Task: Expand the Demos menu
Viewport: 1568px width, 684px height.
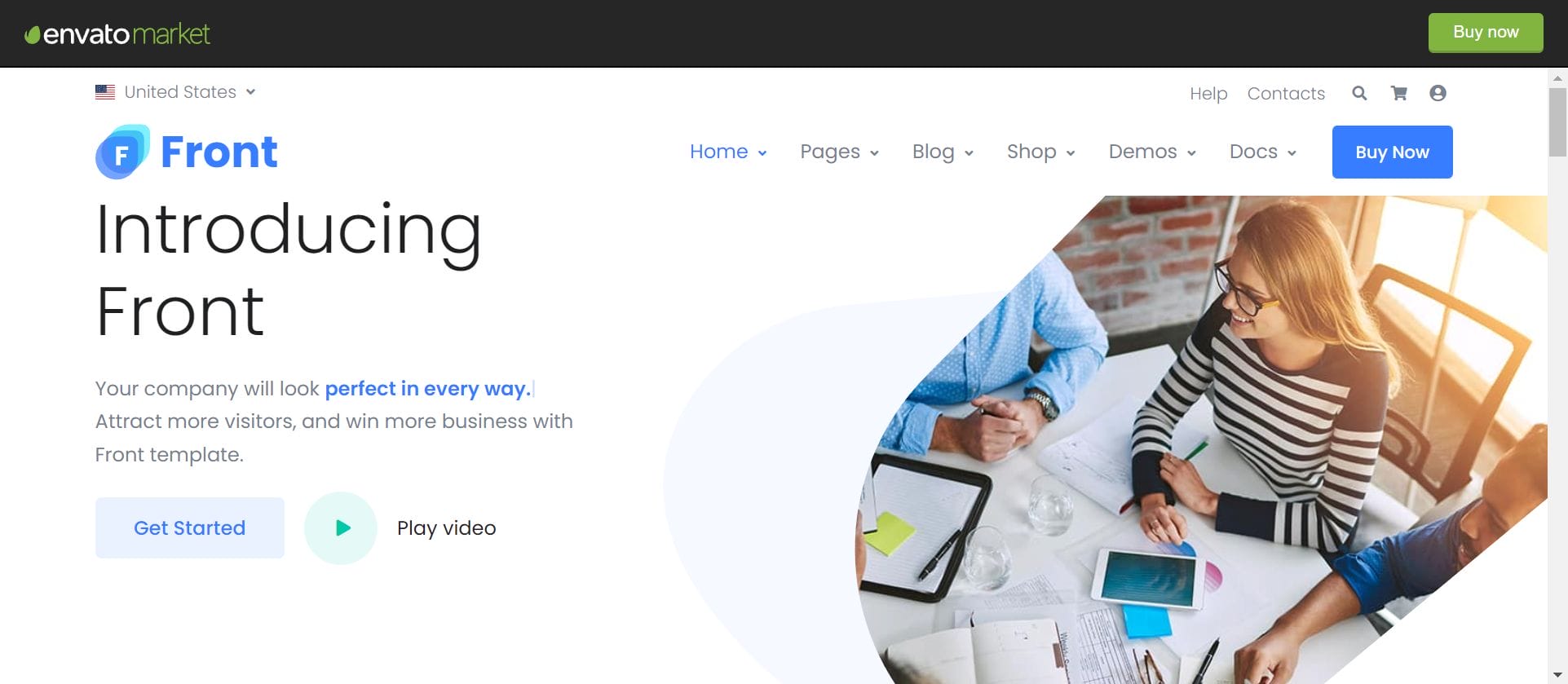Action: pos(1152,152)
